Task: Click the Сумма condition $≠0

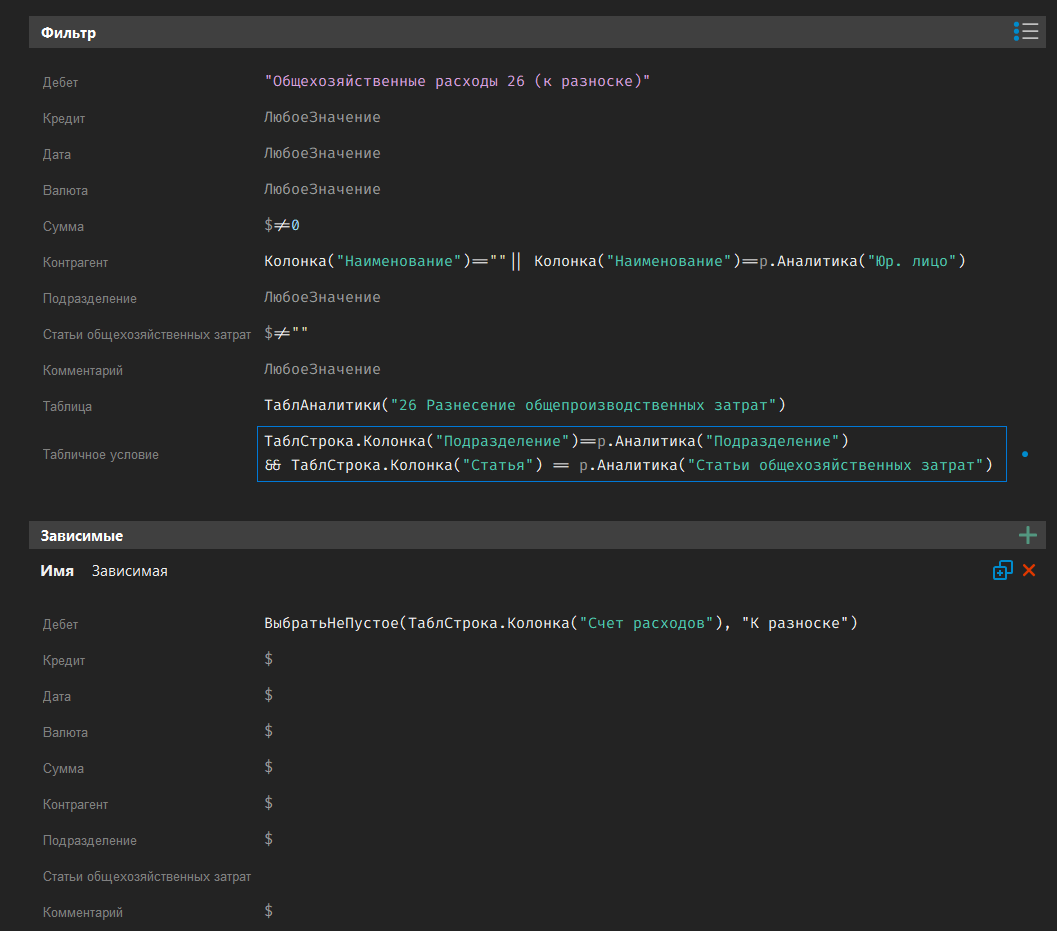Action: [280, 225]
